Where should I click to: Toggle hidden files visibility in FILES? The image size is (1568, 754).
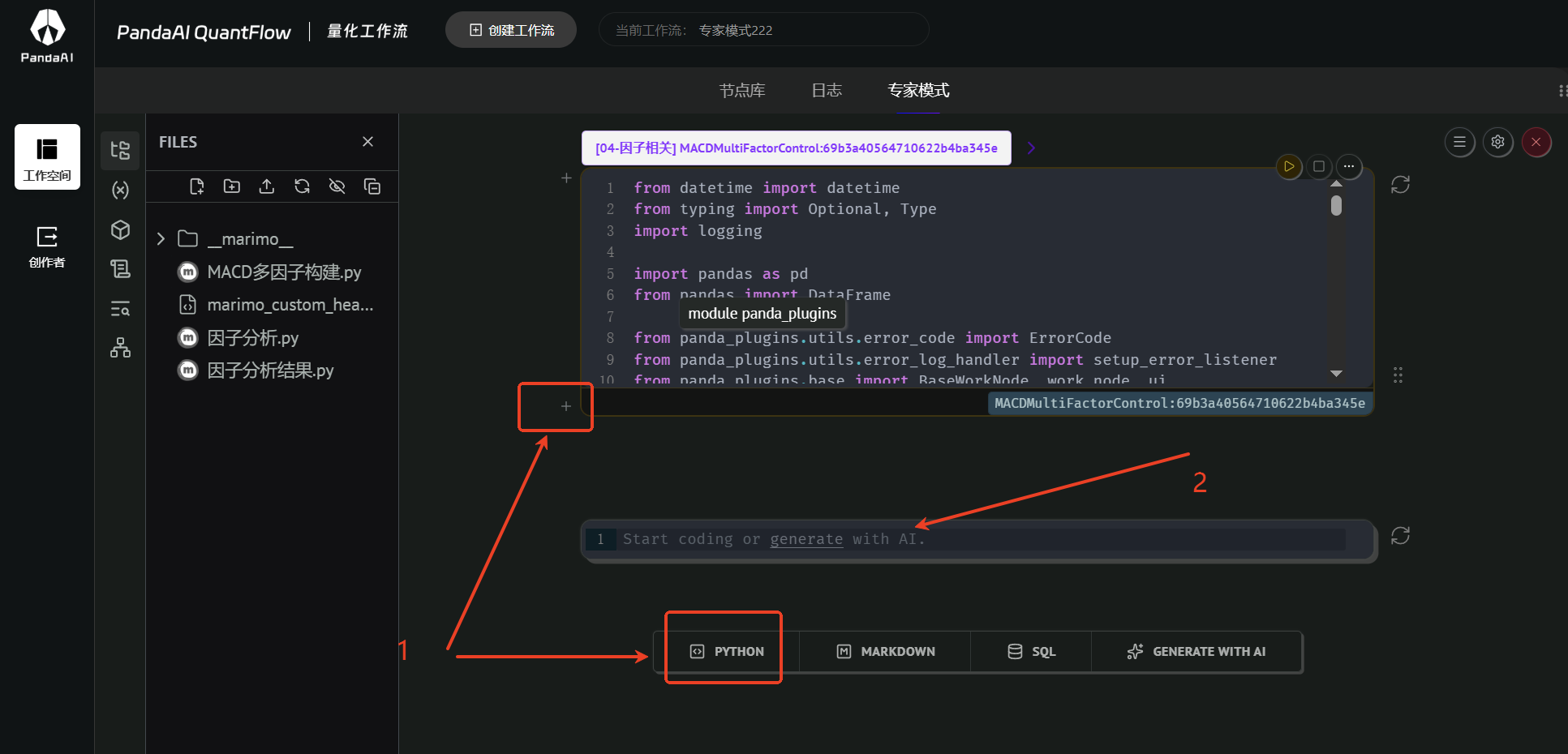337,186
